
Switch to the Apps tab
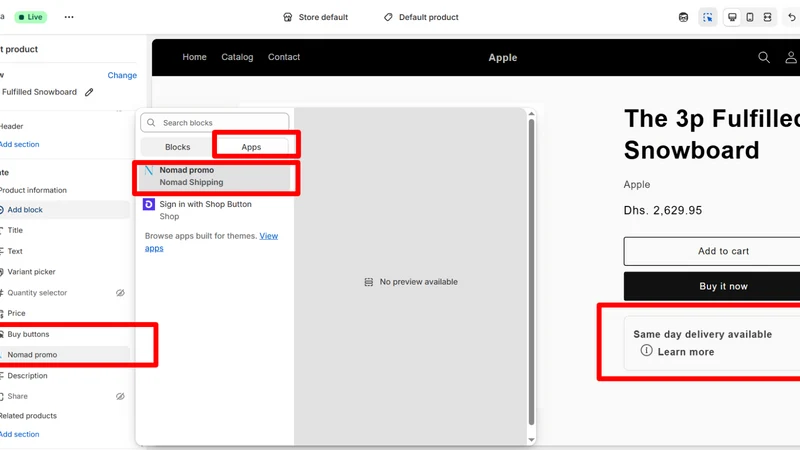click(x=252, y=147)
